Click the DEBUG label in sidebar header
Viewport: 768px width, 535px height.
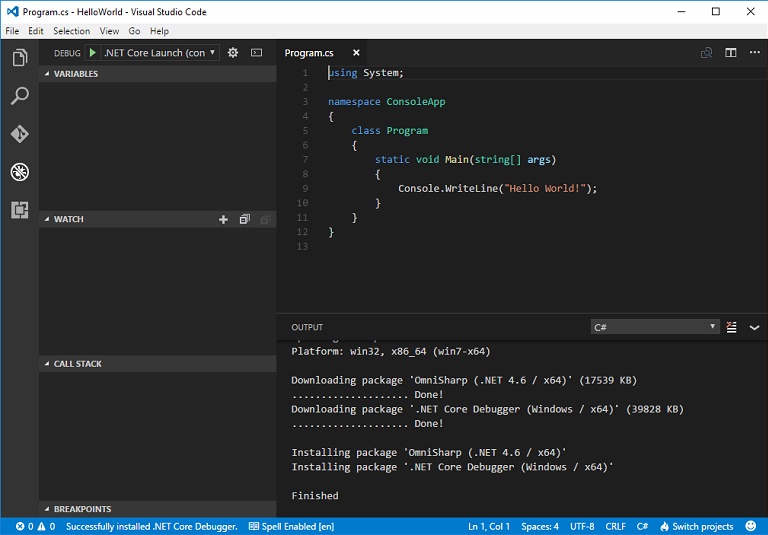(67, 53)
